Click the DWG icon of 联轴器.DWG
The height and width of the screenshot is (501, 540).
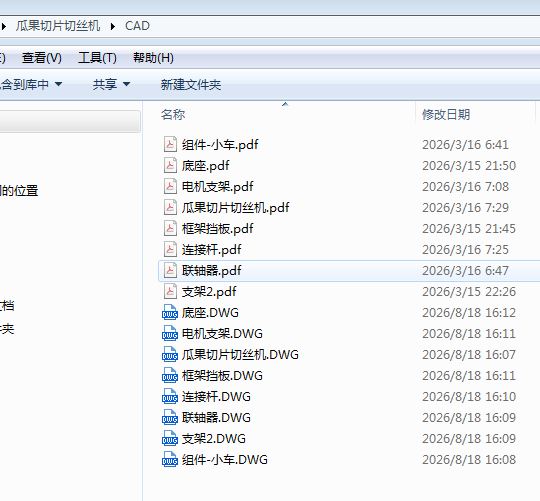point(170,418)
